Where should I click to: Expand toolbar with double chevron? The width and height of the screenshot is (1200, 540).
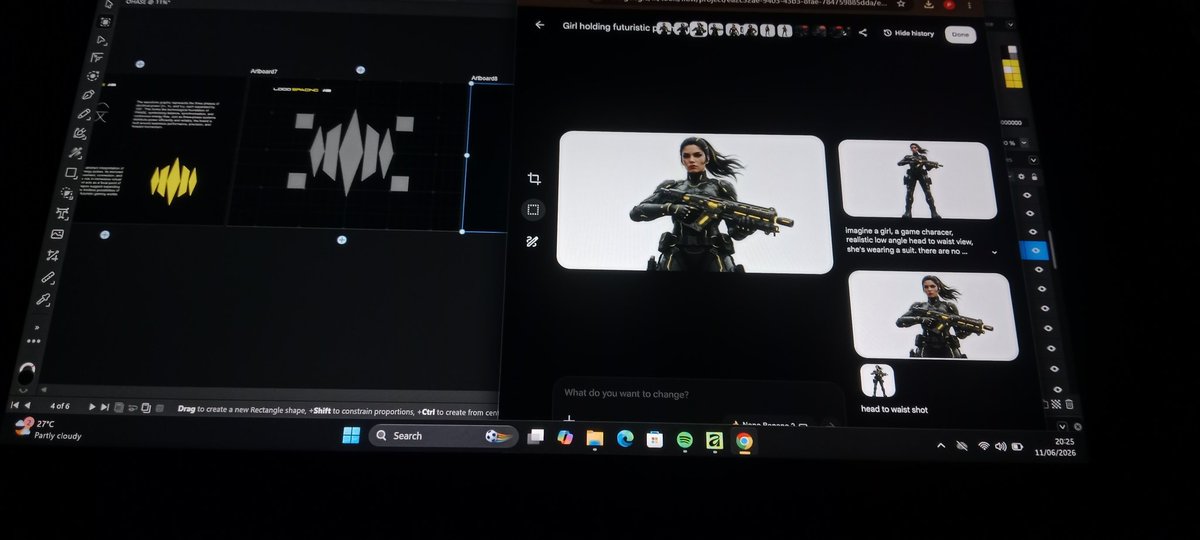click(37, 326)
